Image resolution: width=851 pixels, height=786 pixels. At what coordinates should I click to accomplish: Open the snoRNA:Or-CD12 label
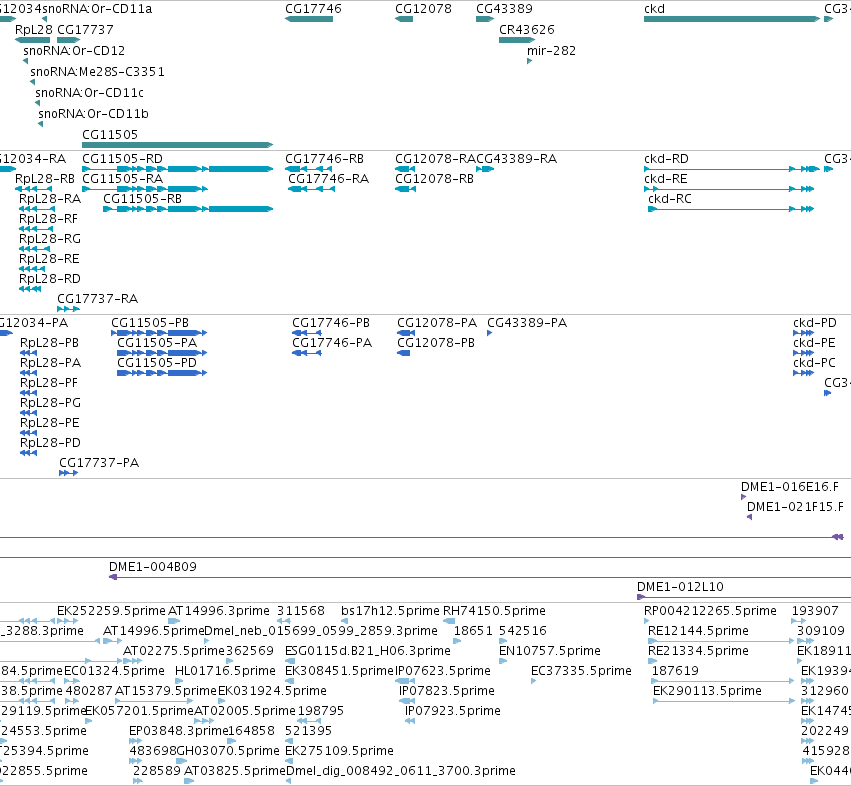coord(74,51)
